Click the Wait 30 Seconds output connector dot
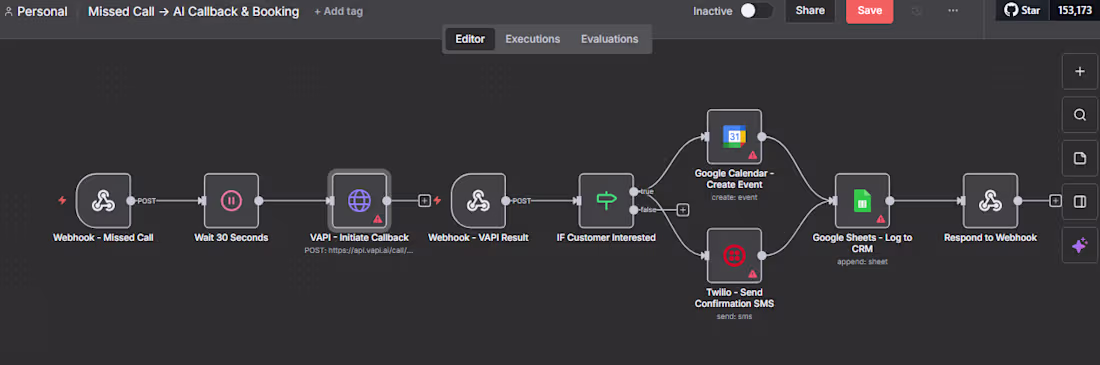The width and height of the screenshot is (1100, 365). point(259,201)
